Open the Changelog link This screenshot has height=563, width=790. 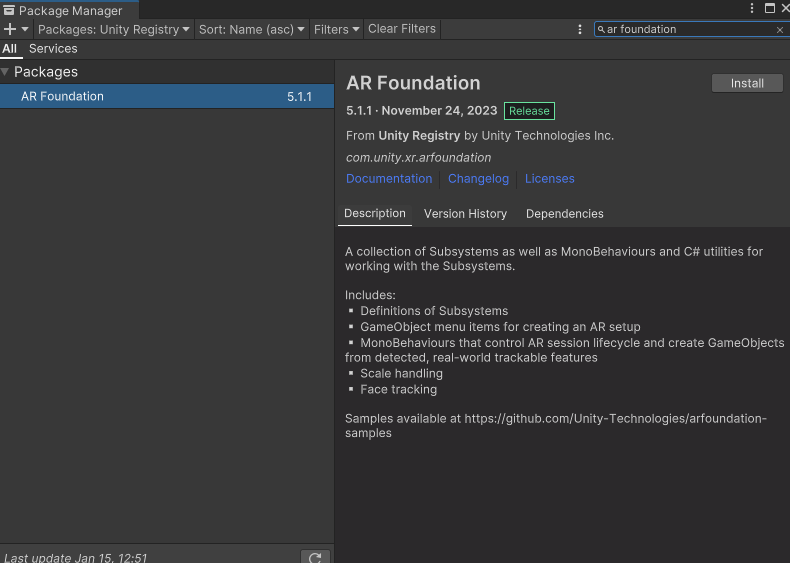[x=478, y=178]
